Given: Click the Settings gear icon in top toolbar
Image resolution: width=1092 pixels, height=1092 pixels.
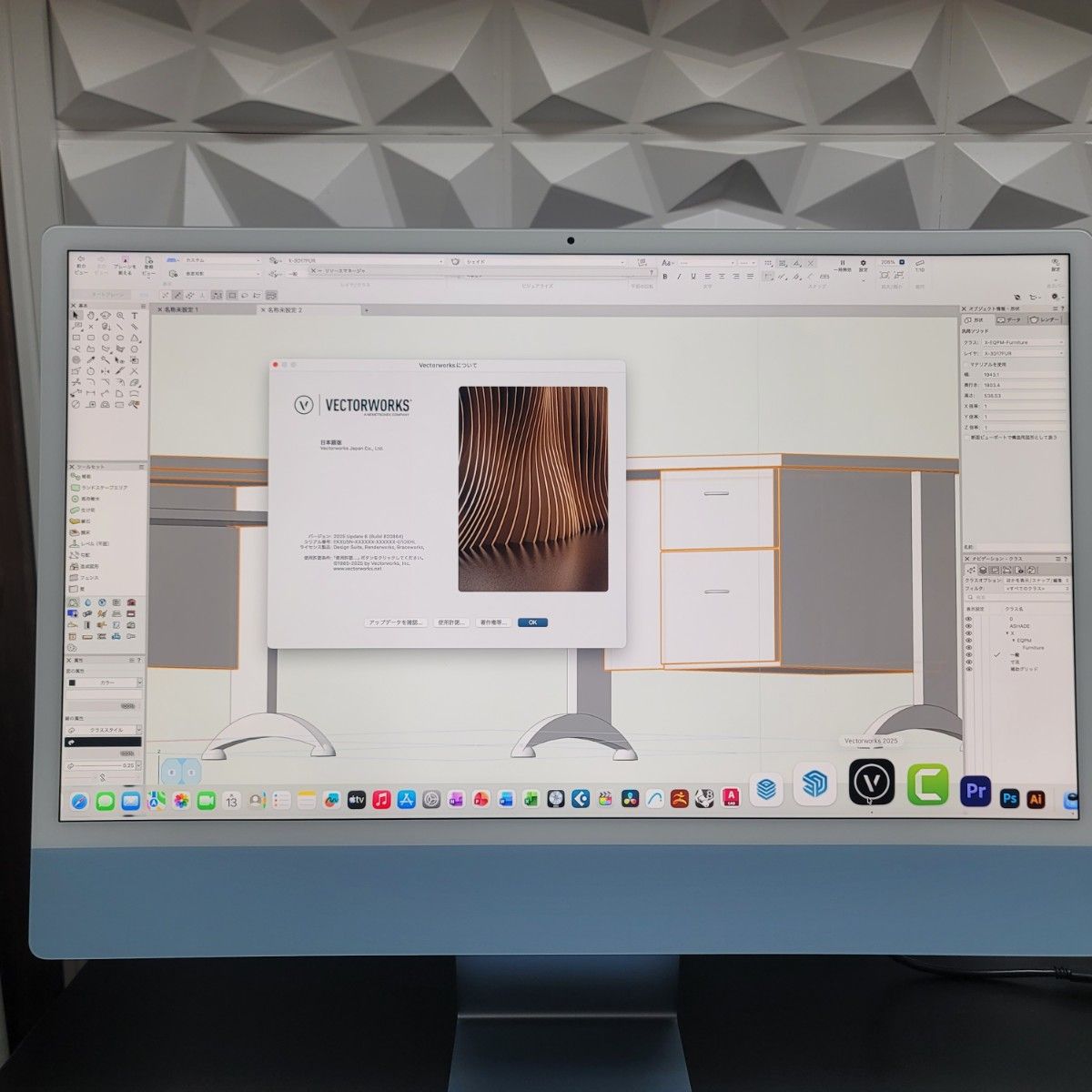Looking at the screenshot, I should click(x=863, y=263).
